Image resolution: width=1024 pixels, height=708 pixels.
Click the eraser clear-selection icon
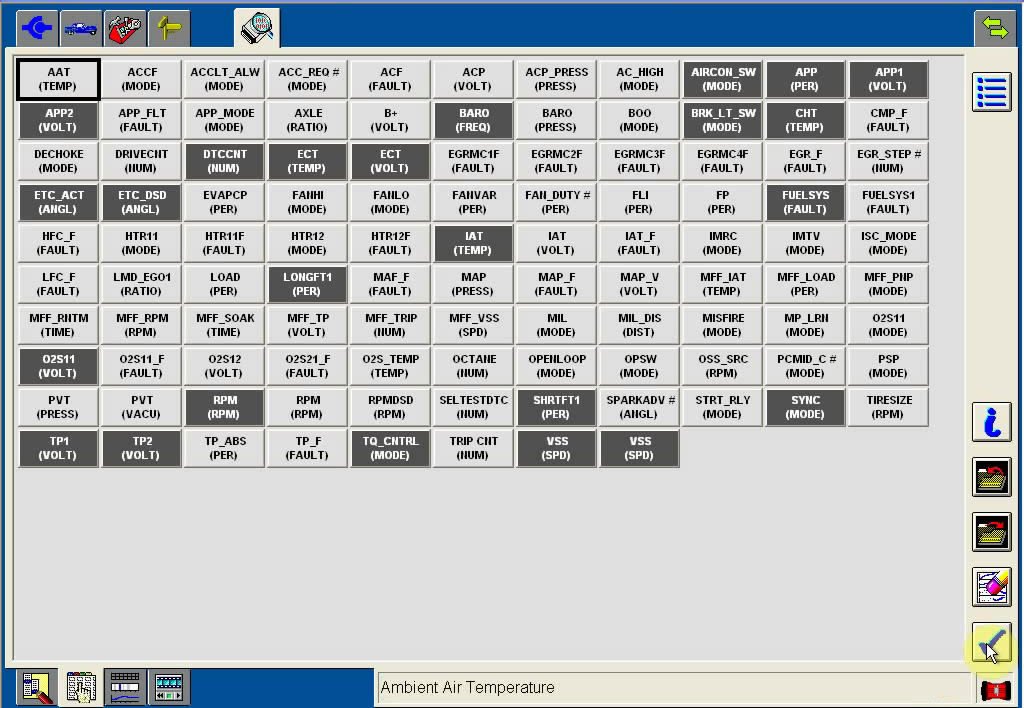coord(991,587)
